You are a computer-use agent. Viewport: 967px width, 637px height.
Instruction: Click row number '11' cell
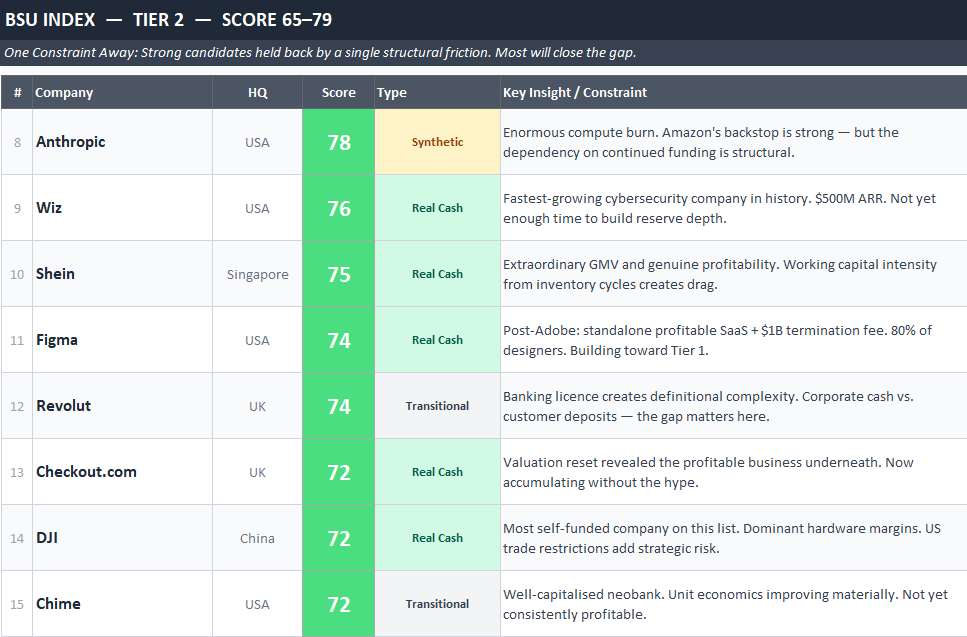17,340
